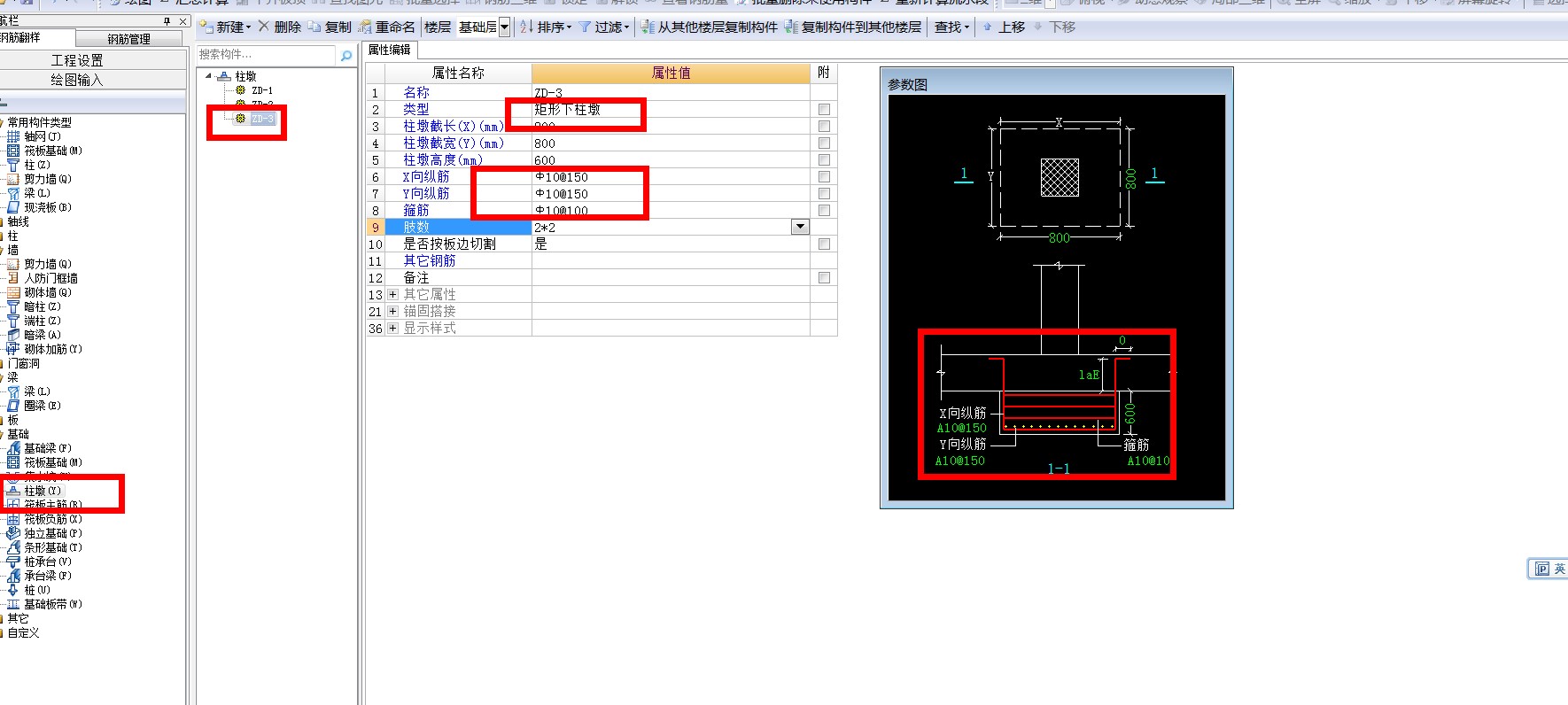Close the navigation bar panel
Screen dimensions: 1568x705
pos(182,20)
